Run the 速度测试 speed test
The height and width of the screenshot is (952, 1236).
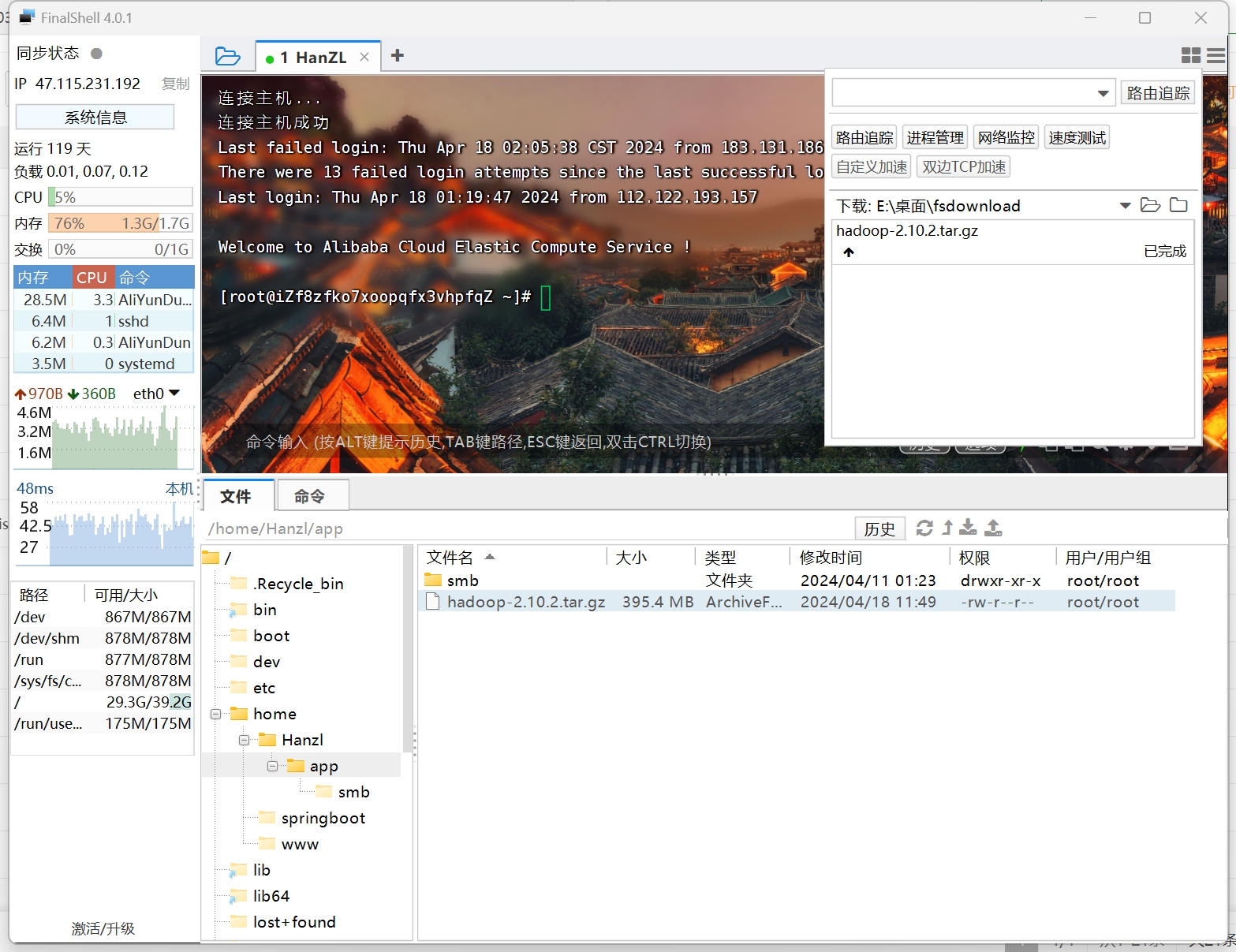coord(1077,137)
